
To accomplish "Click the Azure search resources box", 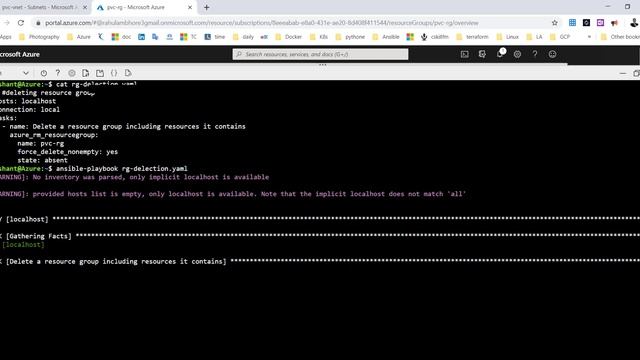I will 320,54.
